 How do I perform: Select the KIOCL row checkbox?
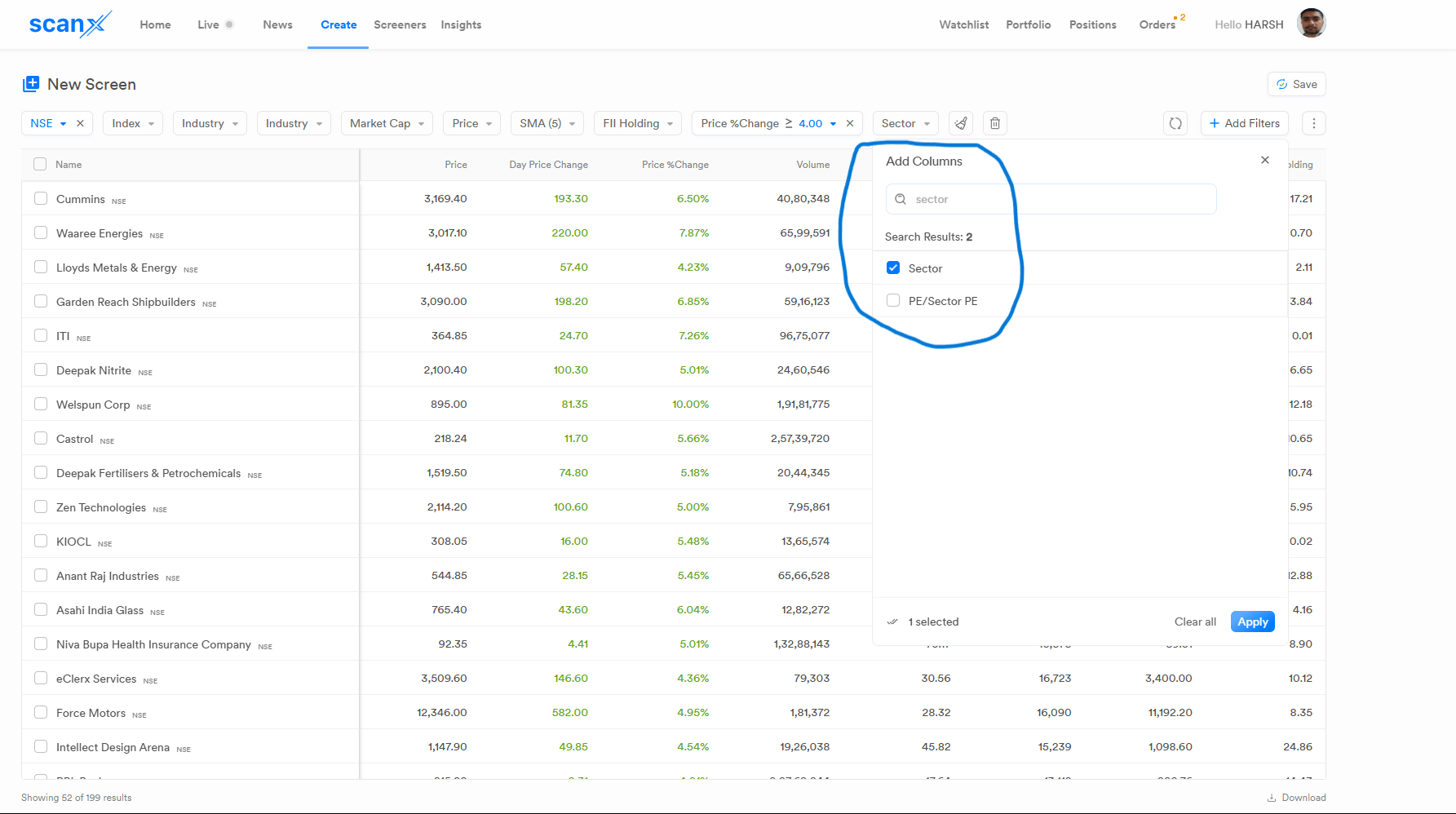coord(41,541)
